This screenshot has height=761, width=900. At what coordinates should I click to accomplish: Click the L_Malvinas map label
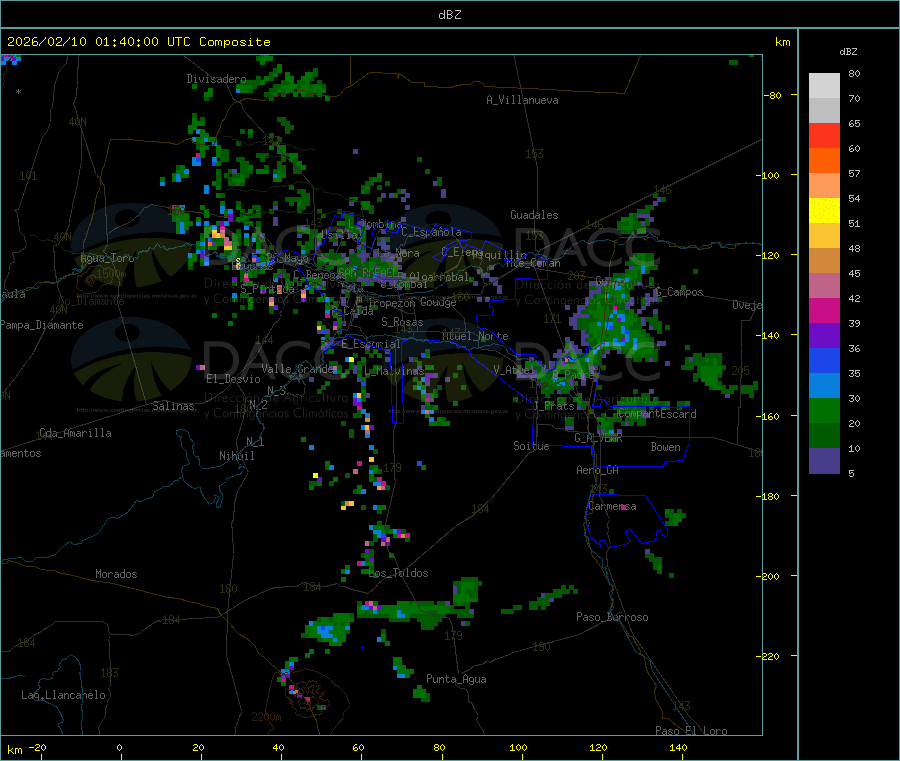[x=394, y=371]
